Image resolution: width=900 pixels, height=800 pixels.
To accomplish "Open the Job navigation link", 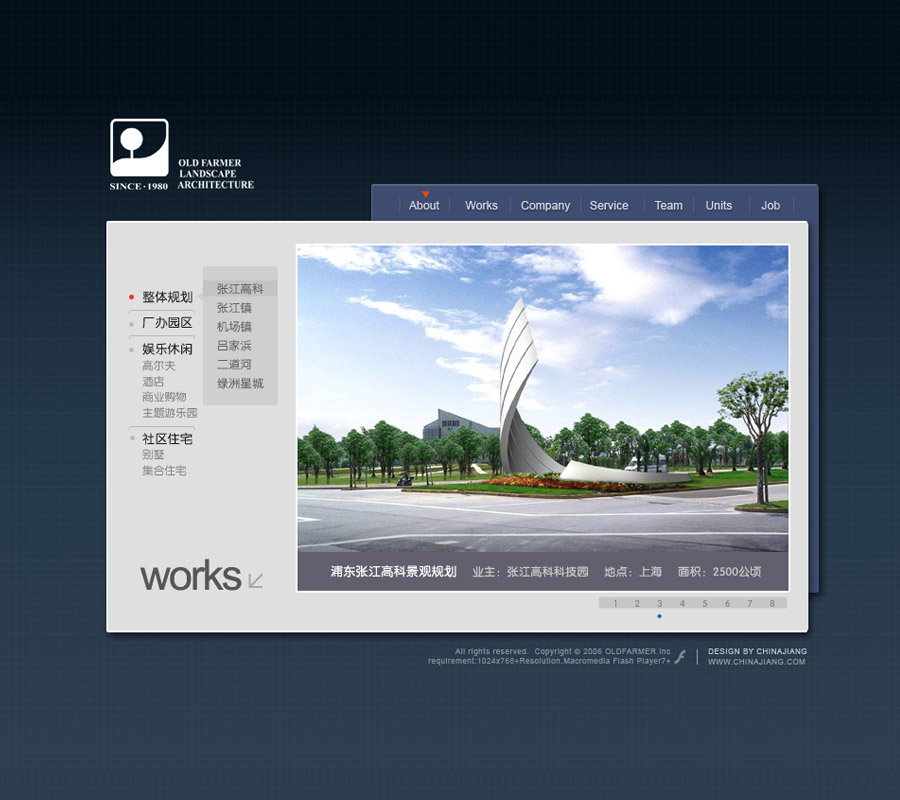I will (770, 205).
